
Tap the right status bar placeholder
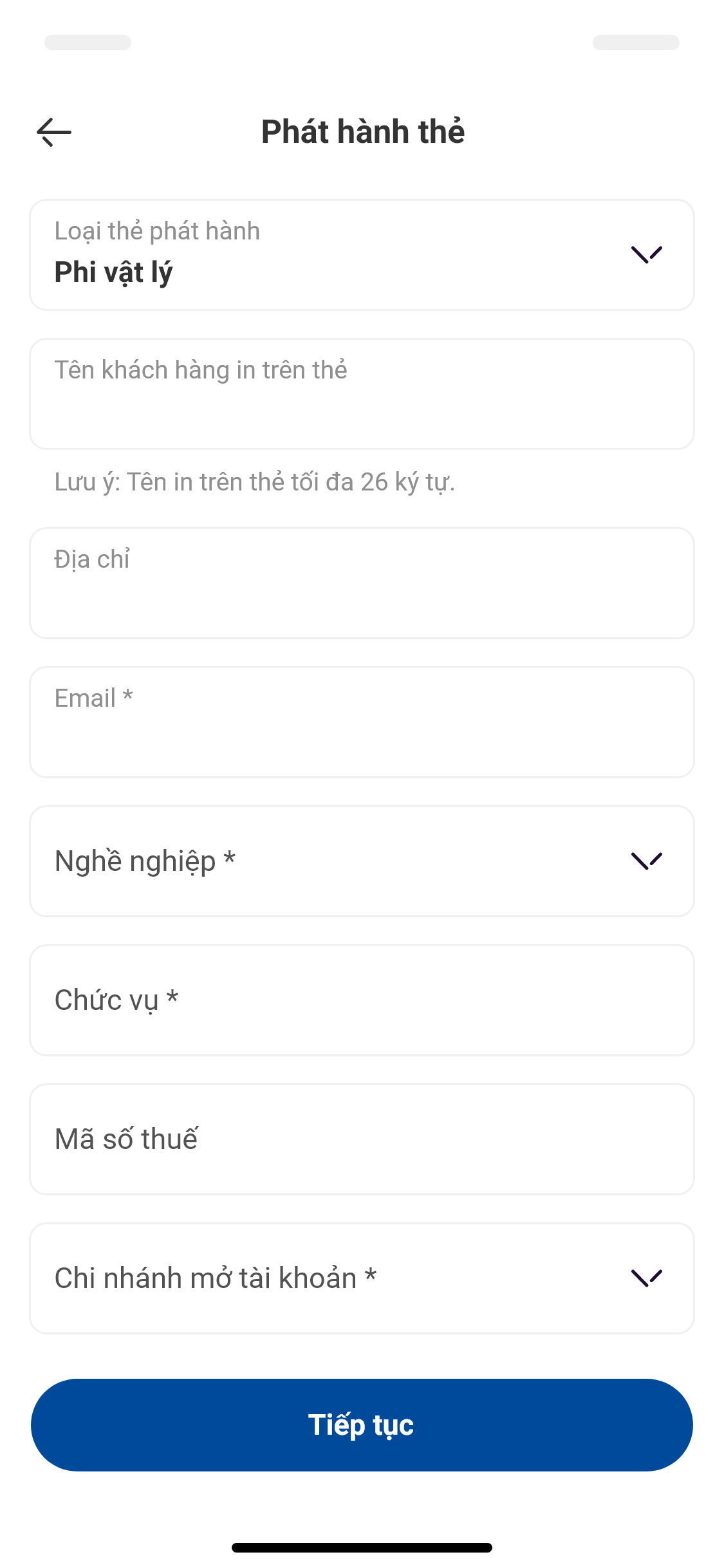pyautogui.click(x=636, y=42)
